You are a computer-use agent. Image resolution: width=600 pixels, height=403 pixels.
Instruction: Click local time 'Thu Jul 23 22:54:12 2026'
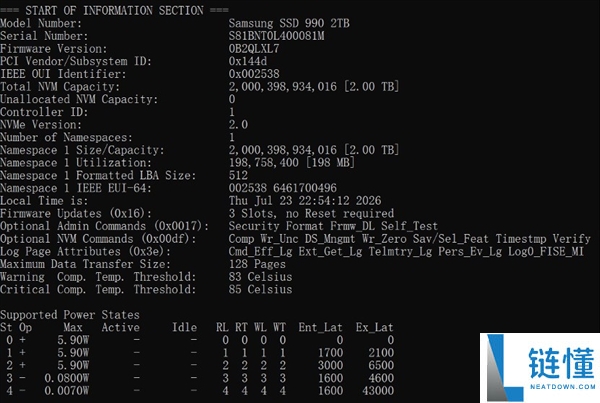click(x=305, y=200)
